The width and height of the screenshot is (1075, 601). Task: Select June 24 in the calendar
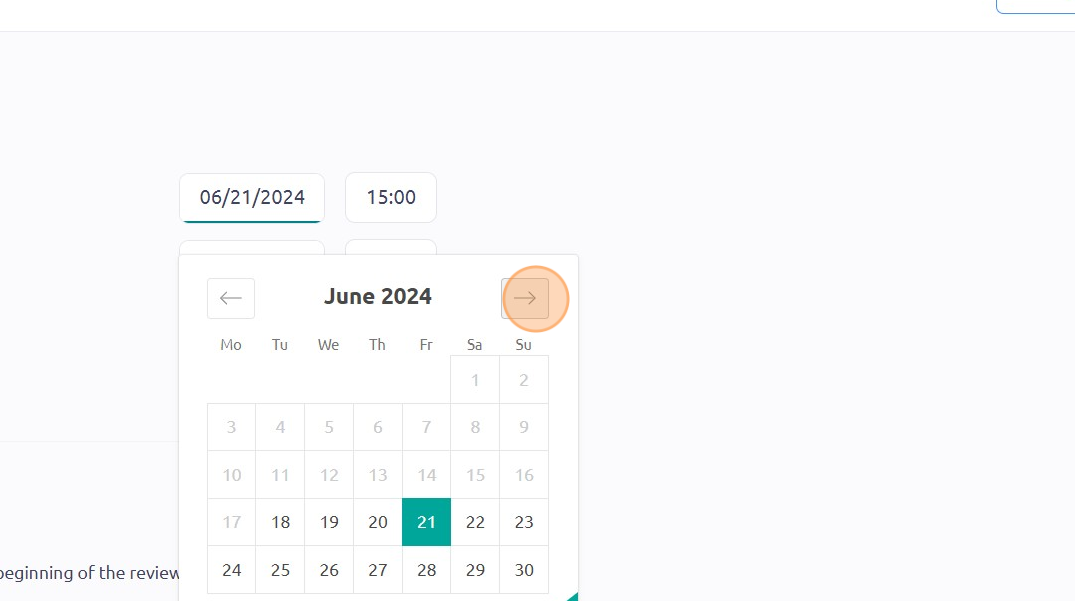point(232,569)
